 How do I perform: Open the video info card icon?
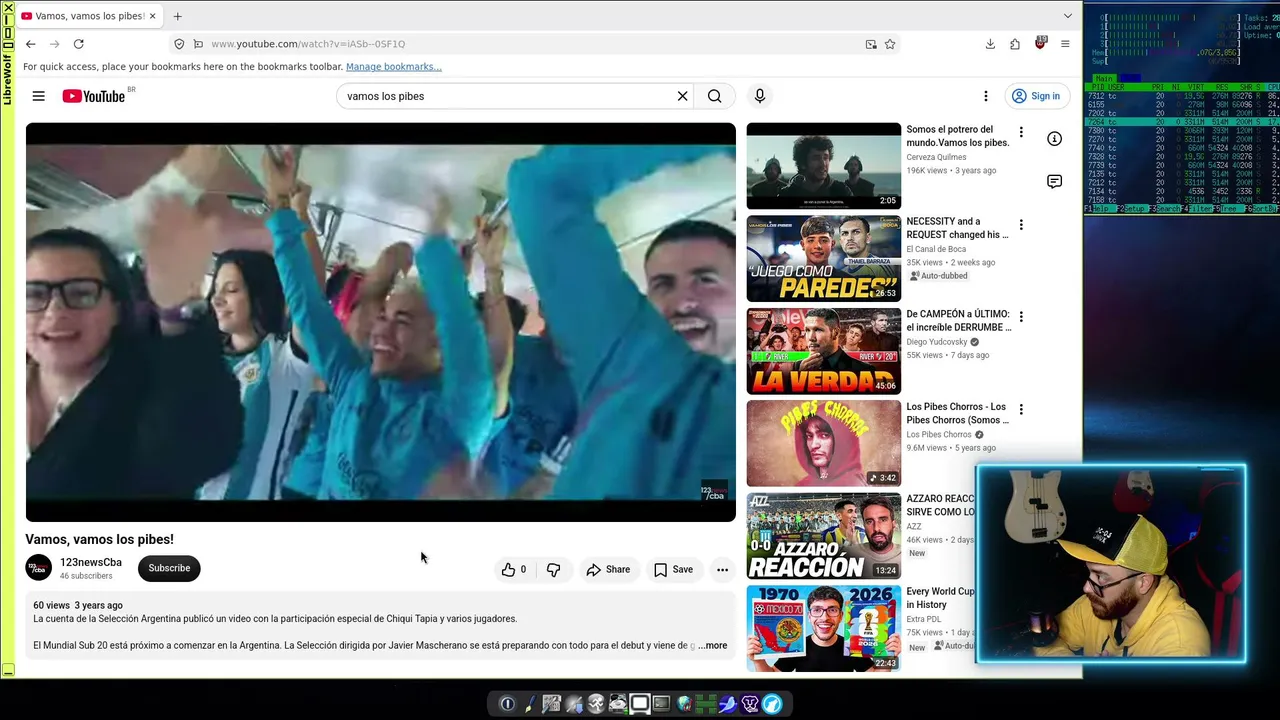1054,139
